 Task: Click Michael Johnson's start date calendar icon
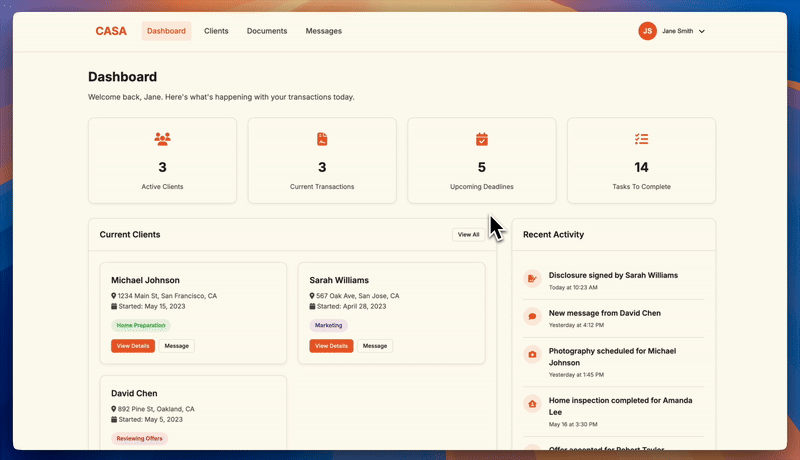pyautogui.click(x=114, y=306)
